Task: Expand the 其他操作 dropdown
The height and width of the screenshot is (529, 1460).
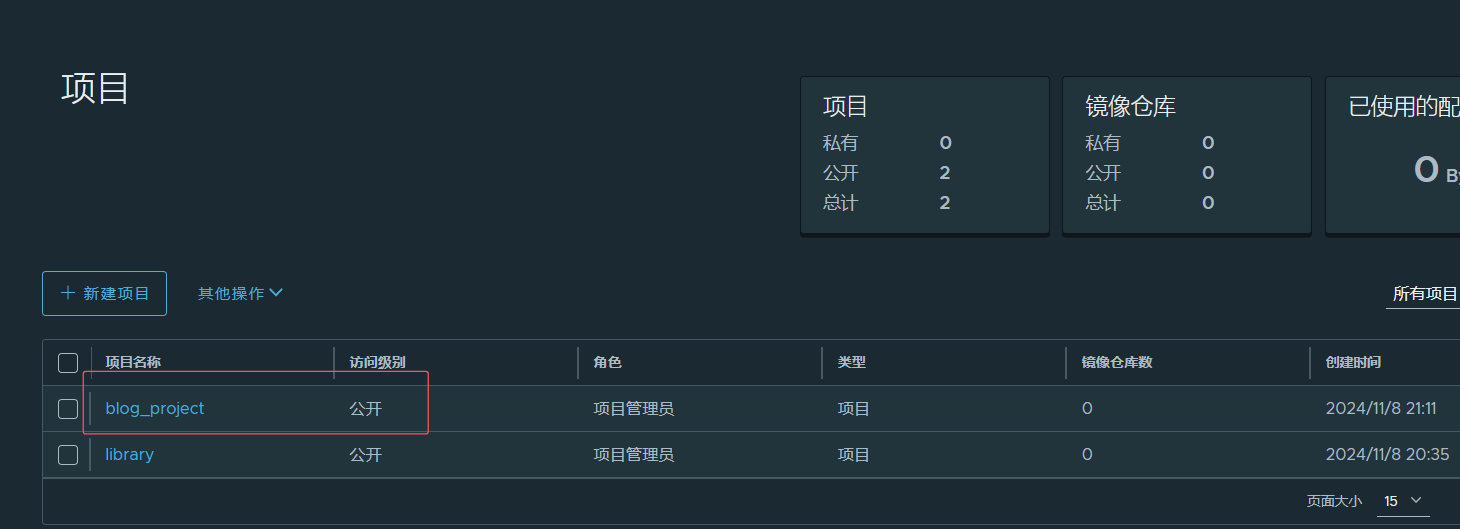Action: 240,293
